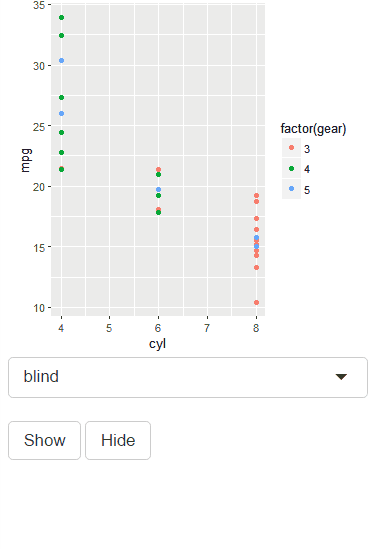The width and height of the screenshot is (381, 549).
Task: Click the y-axis tick label 25
Action: click(x=39, y=127)
